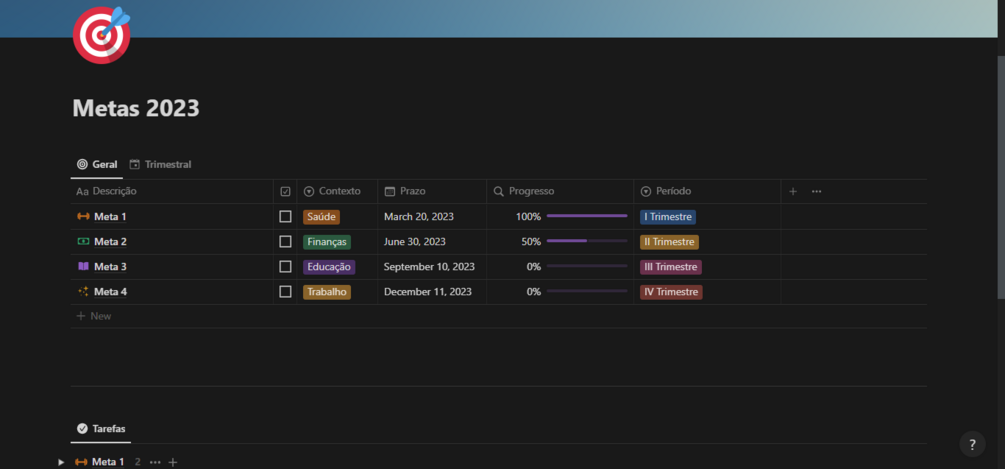Open Meta 1 group title in Tarefas
This screenshot has width=1005, height=469.
click(x=108, y=462)
